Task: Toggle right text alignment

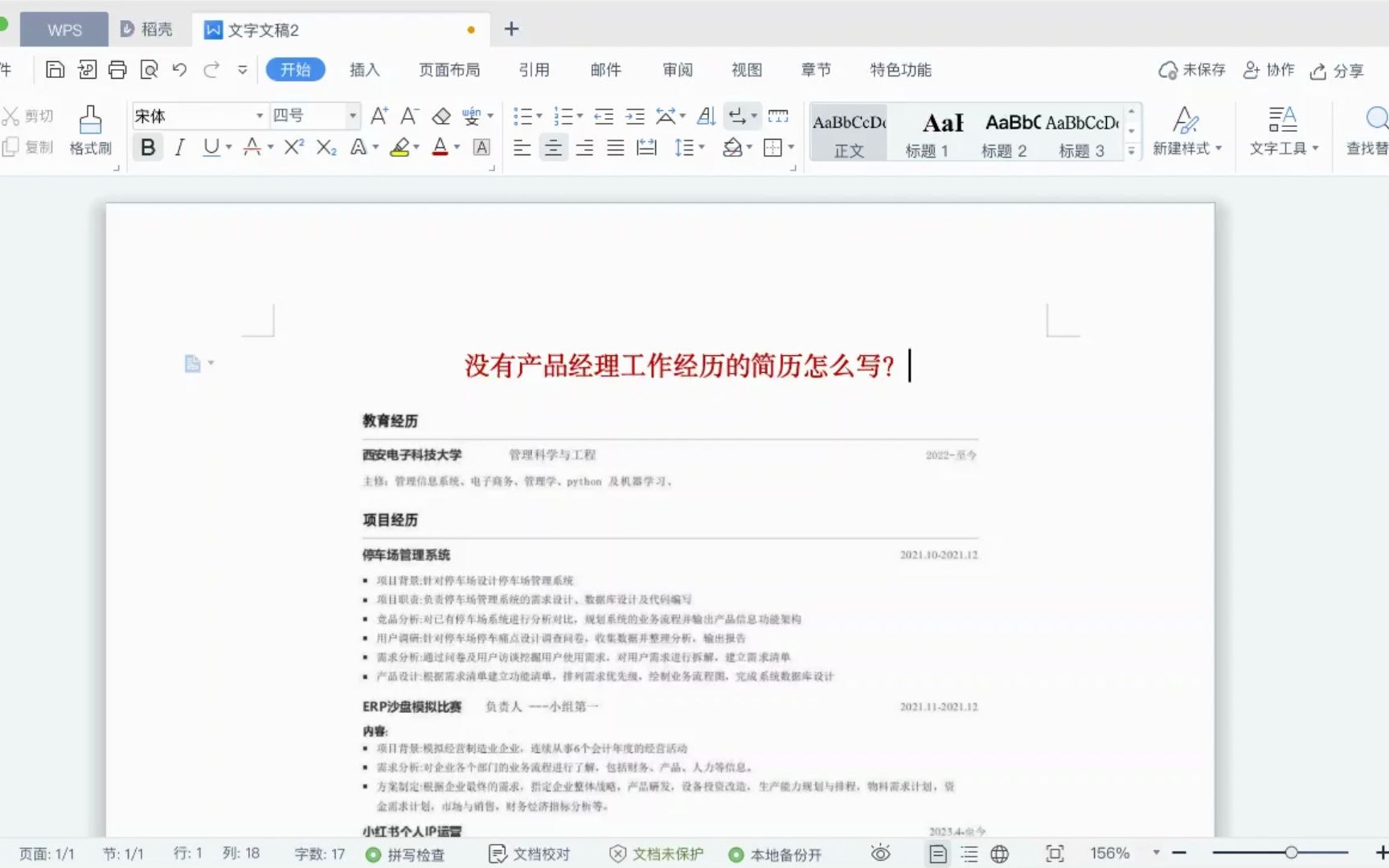Action: 584,147
